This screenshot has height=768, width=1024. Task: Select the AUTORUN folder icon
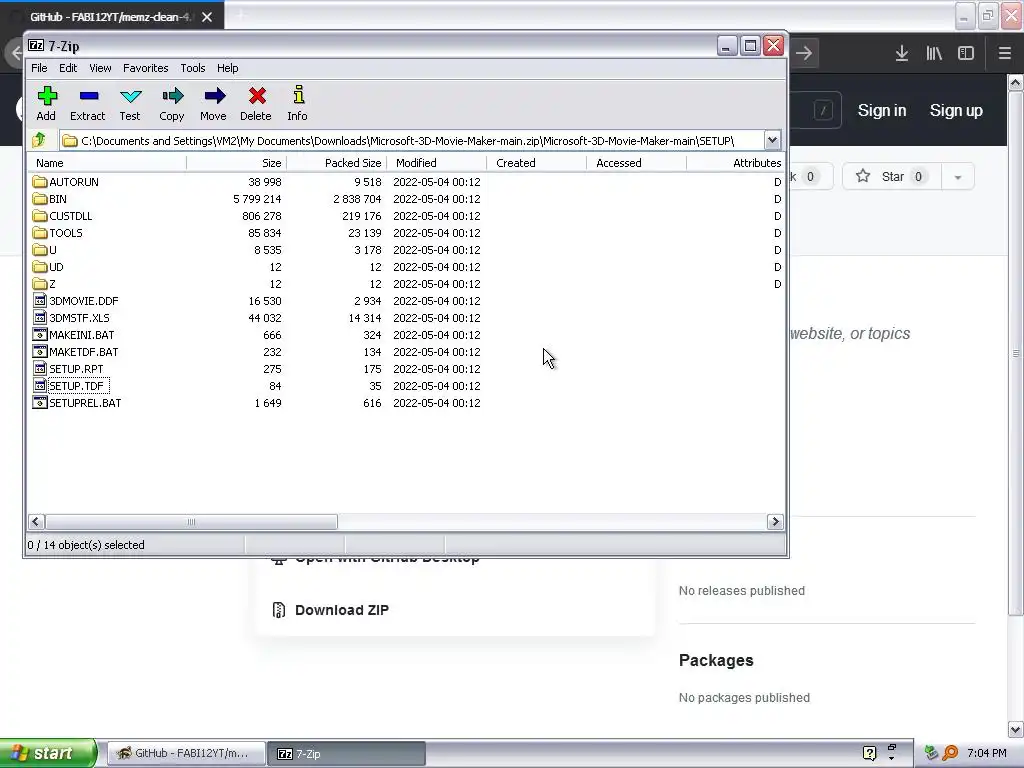(40, 182)
